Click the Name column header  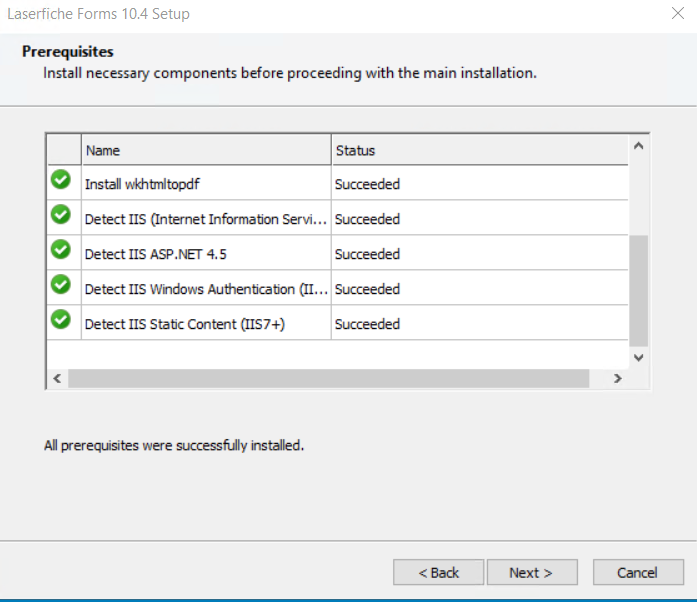206,150
